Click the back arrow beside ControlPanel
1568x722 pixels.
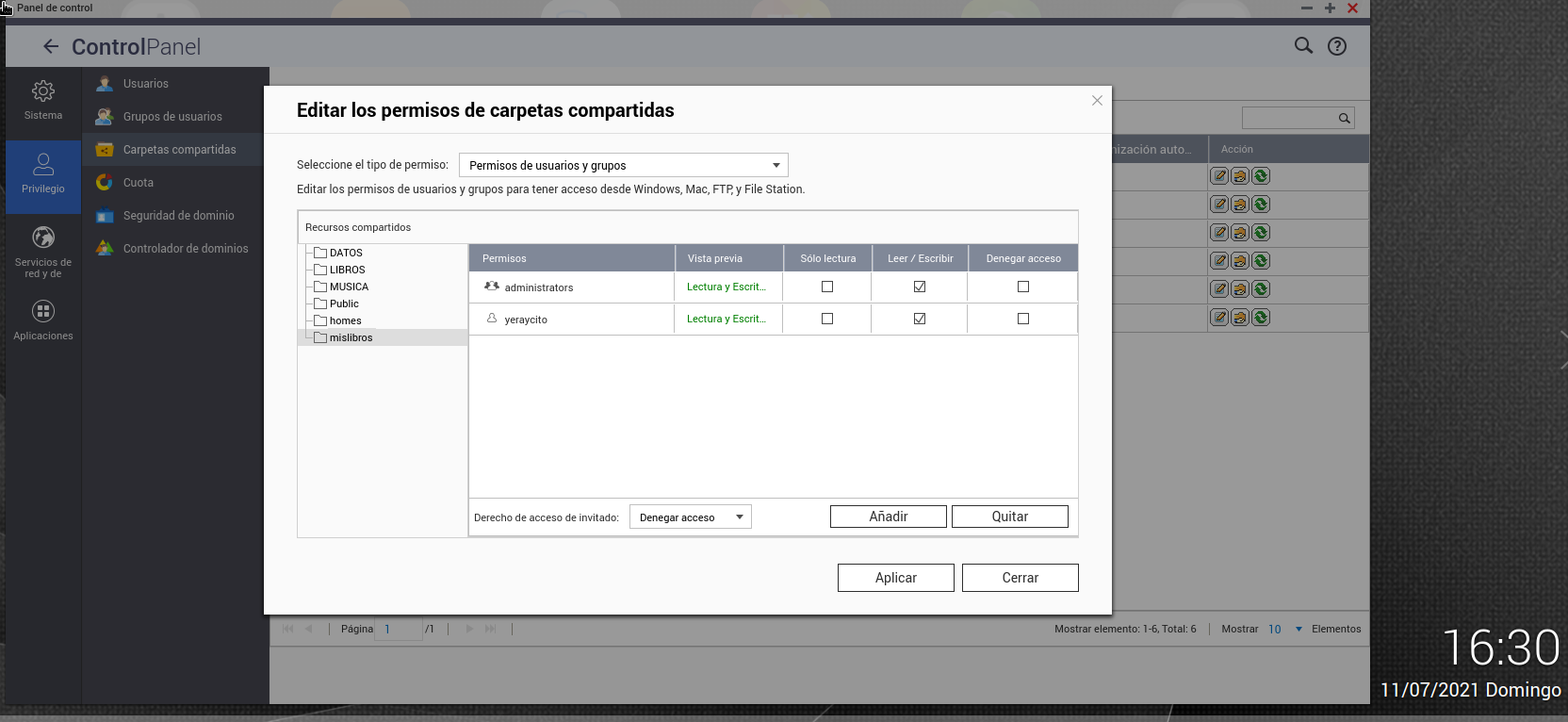(51, 46)
